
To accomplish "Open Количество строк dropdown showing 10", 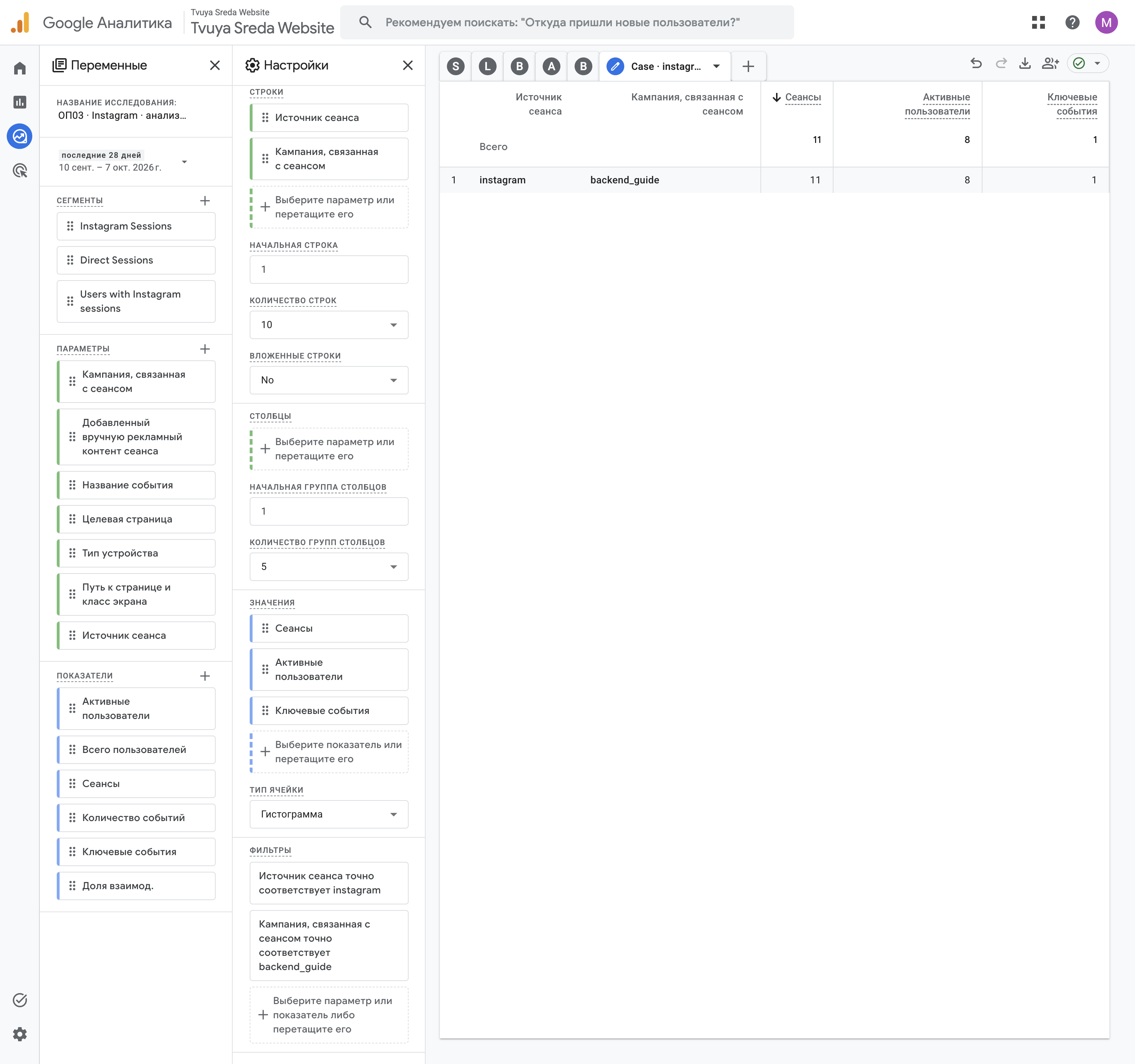I will click(x=329, y=325).
